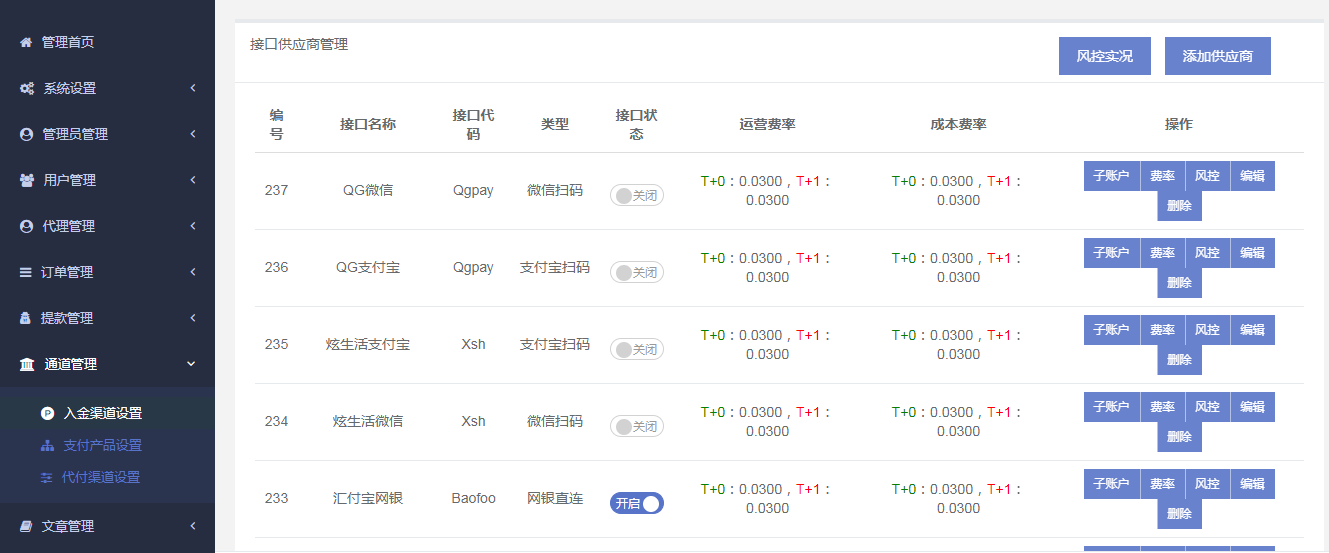The height and width of the screenshot is (553, 1329).
Task: Click the group icon for 用户管理
Action: click(27, 181)
